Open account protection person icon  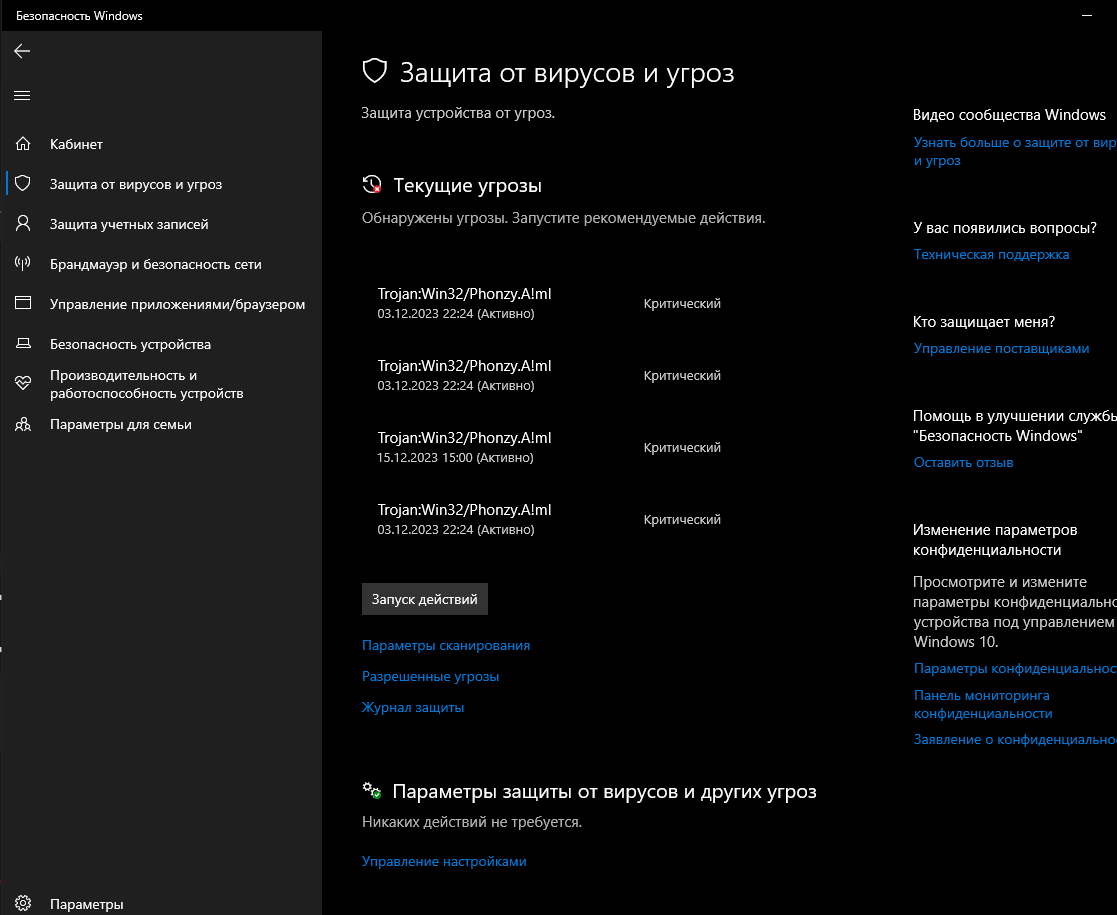click(x=23, y=224)
